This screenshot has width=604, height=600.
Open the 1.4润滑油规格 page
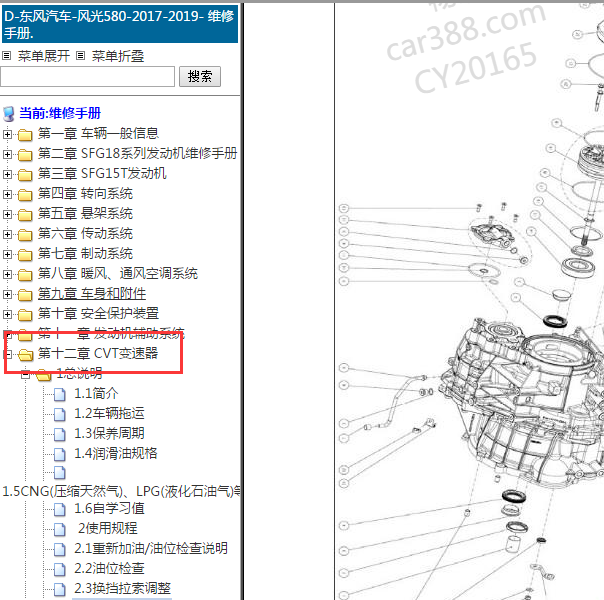pyautogui.click(x=116, y=454)
